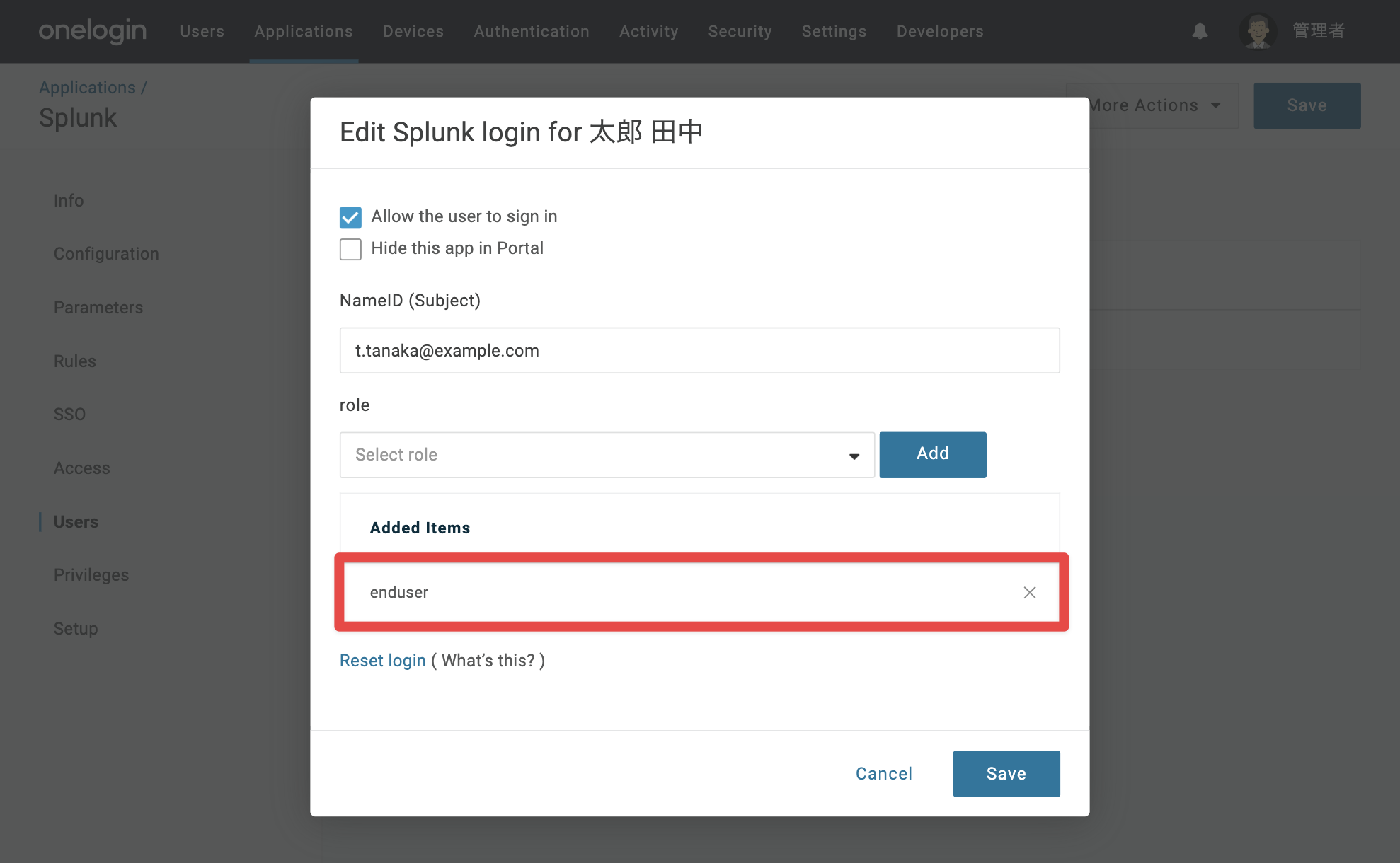Viewport: 1400px width, 863px height.
Task: Click the onelogin logo
Action: click(x=93, y=31)
